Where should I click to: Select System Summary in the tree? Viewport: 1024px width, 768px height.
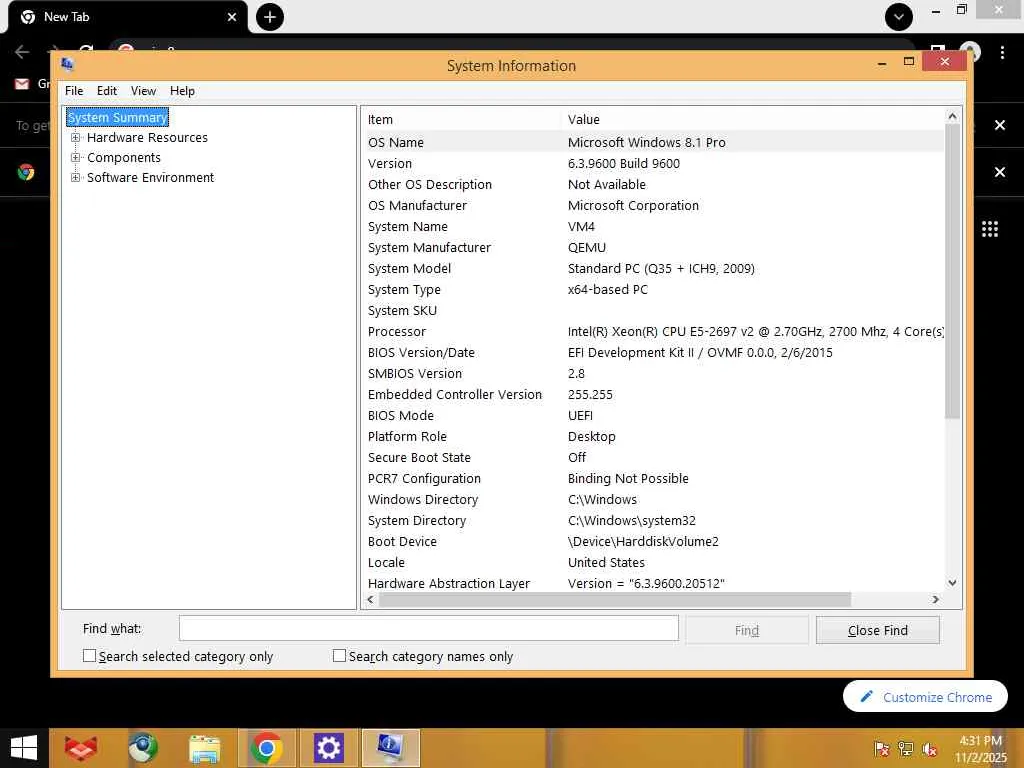point(118,118)
